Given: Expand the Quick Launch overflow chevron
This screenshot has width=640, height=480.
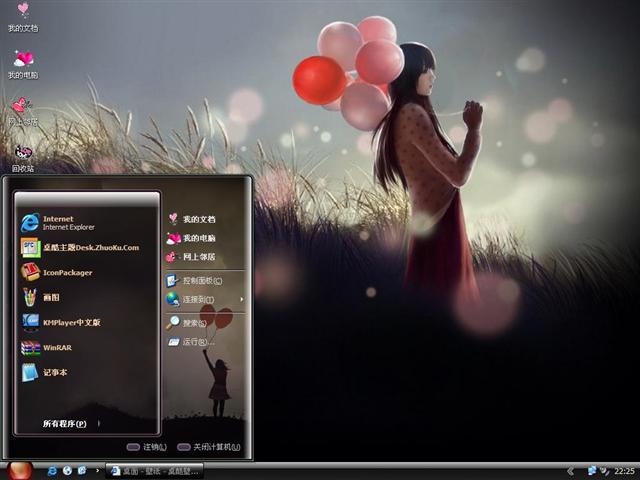Looking at the screenshot, I should pyautogui.click(x=97, y=470).
